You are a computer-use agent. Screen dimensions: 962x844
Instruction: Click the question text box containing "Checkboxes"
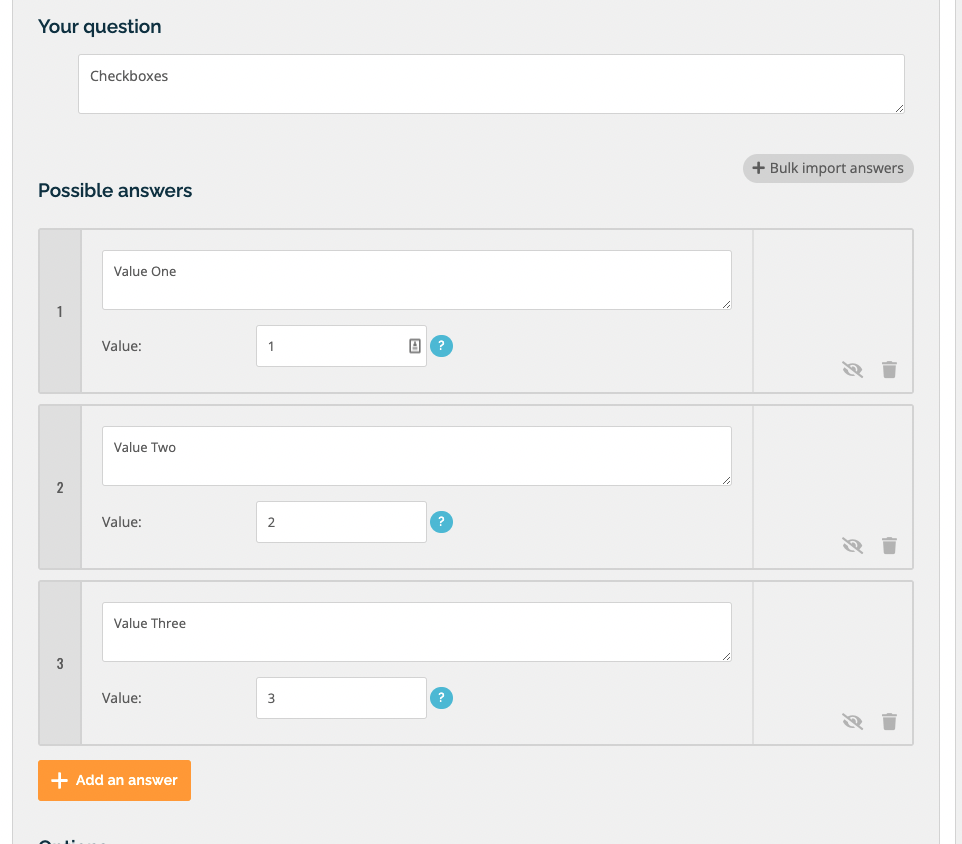[x=490, y=83]
